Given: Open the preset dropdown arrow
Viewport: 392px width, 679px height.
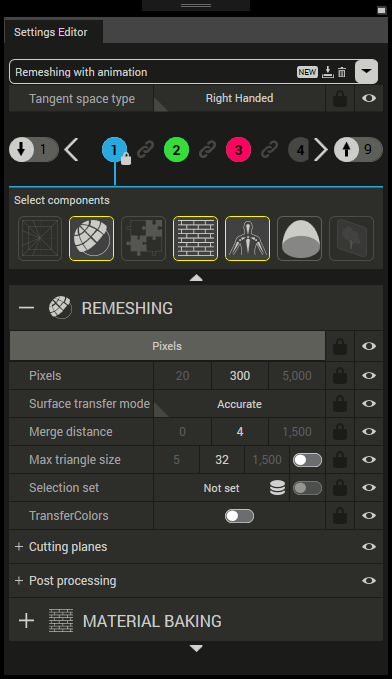Looking at the screenshot, I should 366,71.
